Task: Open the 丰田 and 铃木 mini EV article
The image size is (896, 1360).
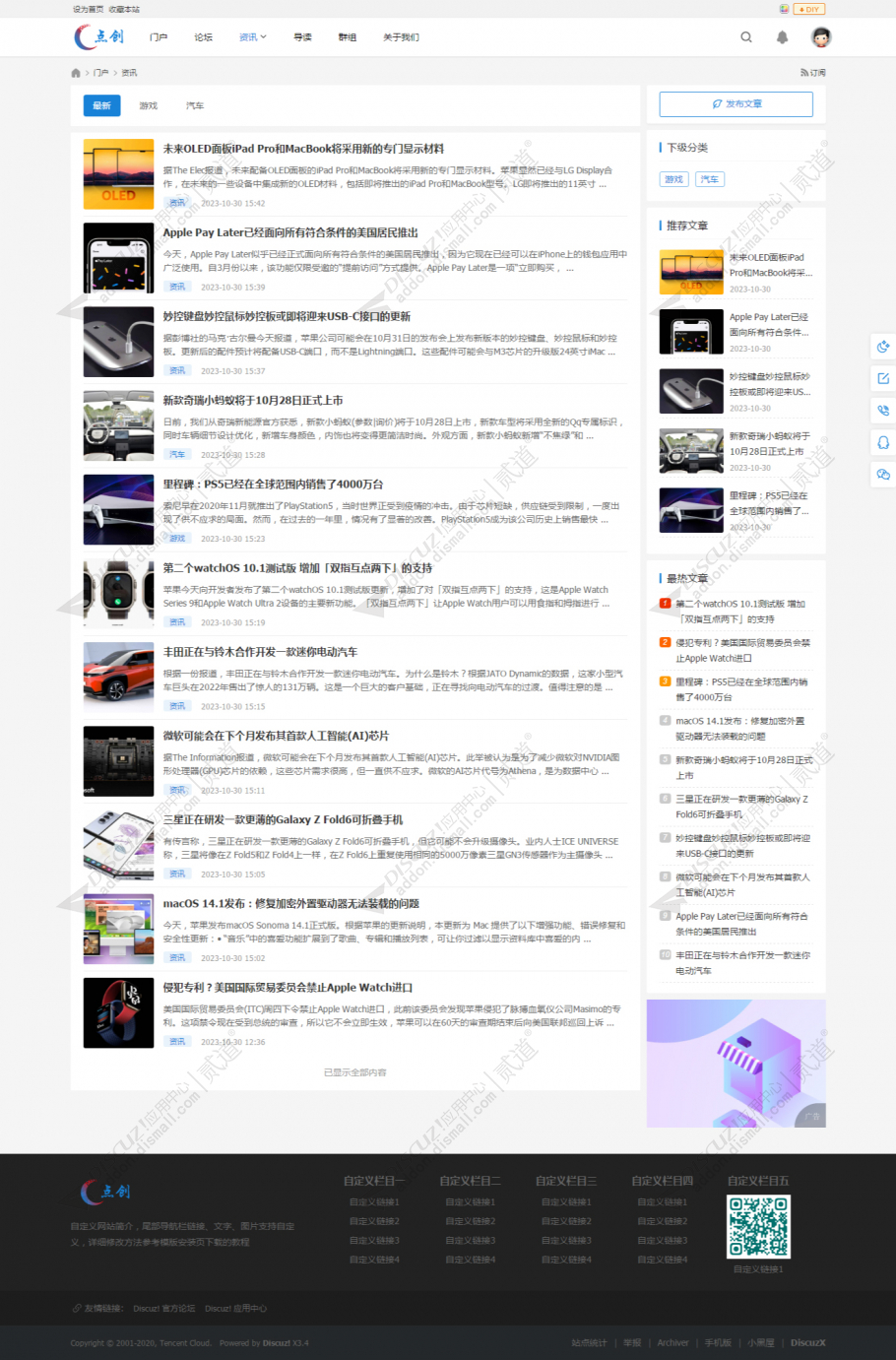Action: point(260,652)
